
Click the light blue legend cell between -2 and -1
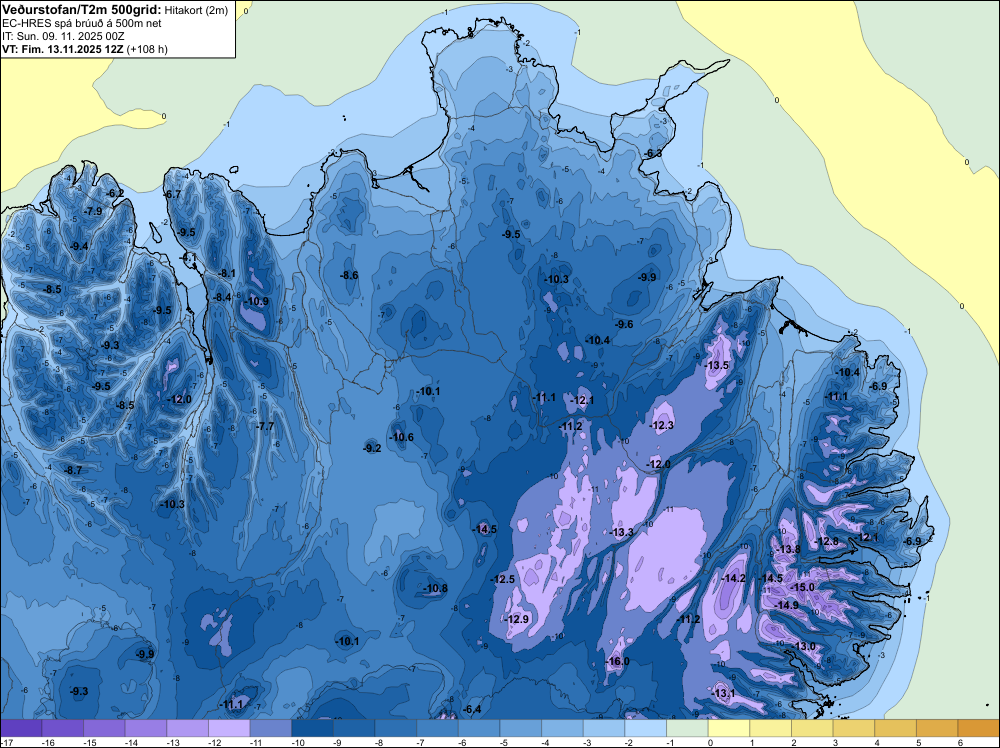646,728
